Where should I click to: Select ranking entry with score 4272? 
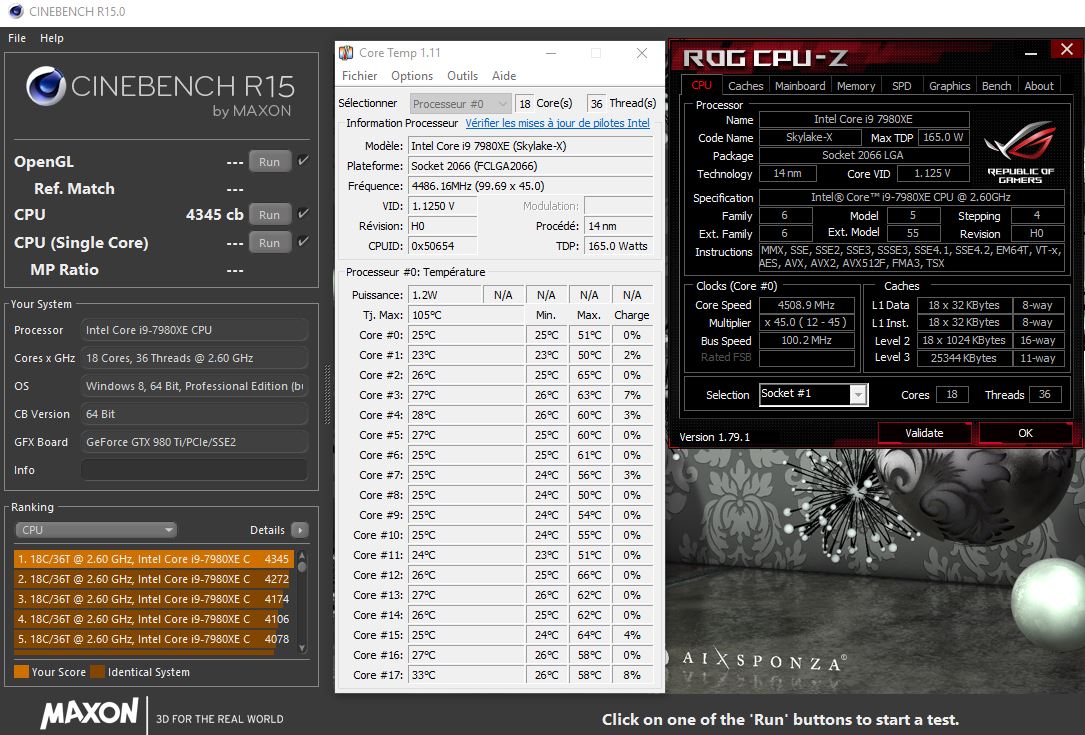pyautogui.click(x=154, y=579)
